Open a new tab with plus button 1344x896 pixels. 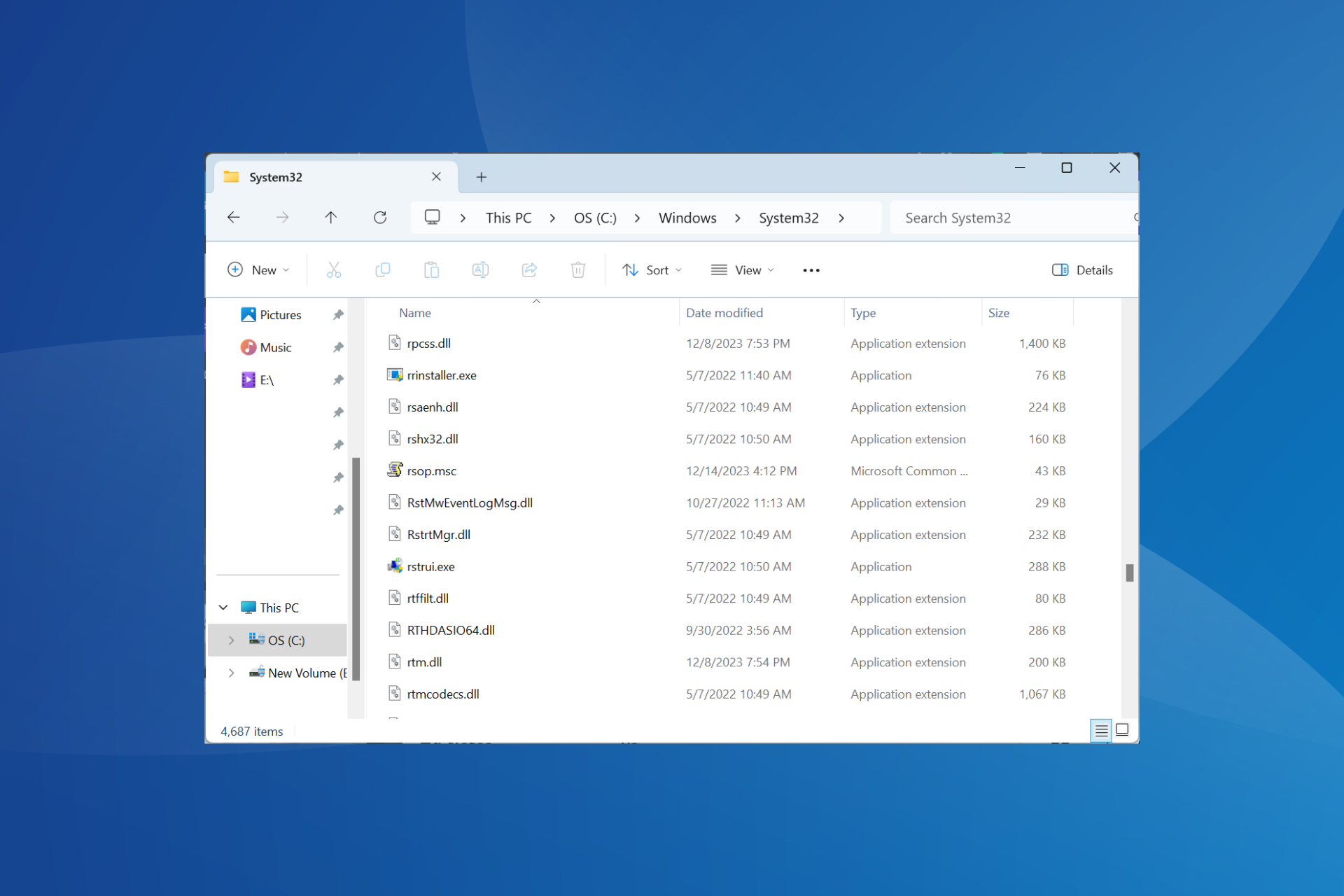point(482,177)
